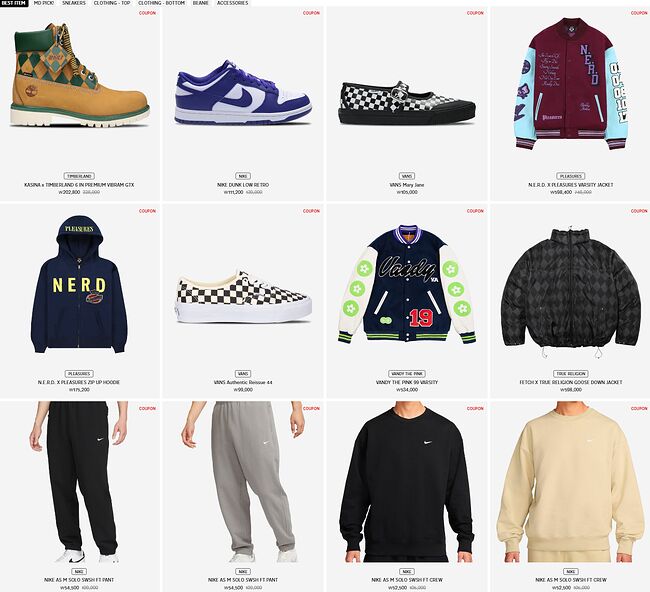Image resolution: width=650 pixels, height=592 pixels.
Task: Open the CLOTHING - BOTTOM tab
Action: (x=161, y=3)
